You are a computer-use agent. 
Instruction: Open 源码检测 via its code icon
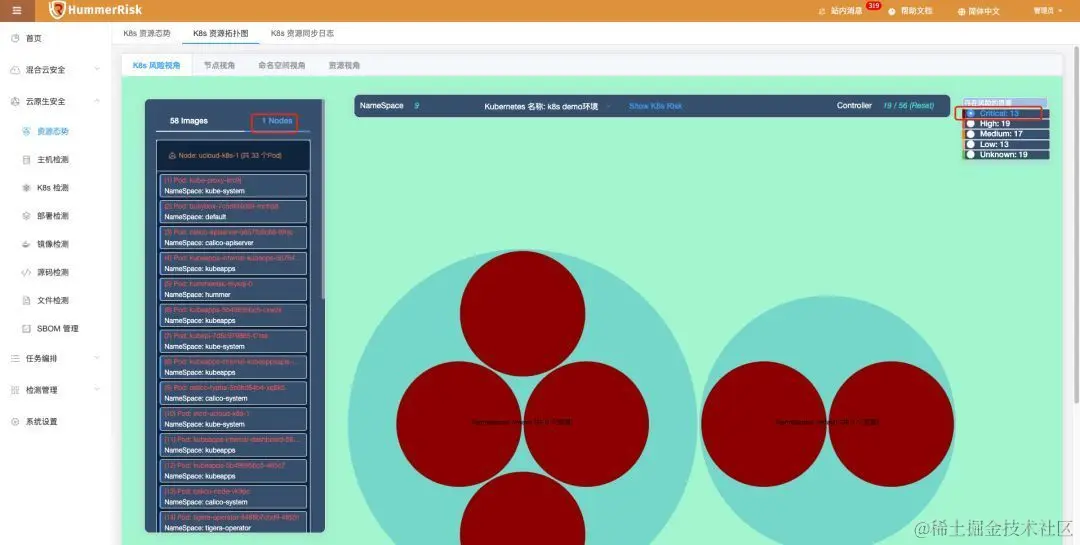pos(26,272)
